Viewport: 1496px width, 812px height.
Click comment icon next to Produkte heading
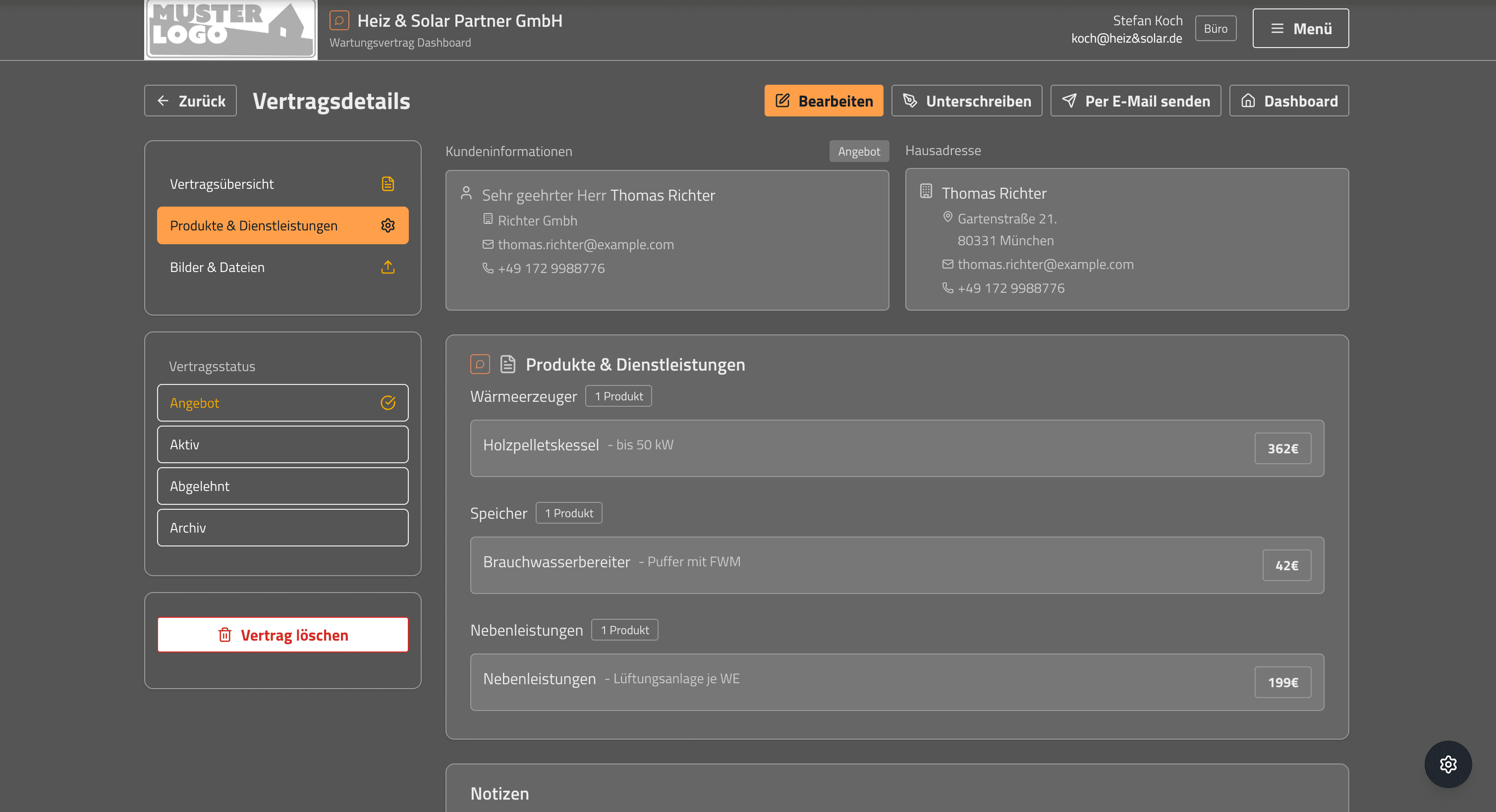pos(480,364)
